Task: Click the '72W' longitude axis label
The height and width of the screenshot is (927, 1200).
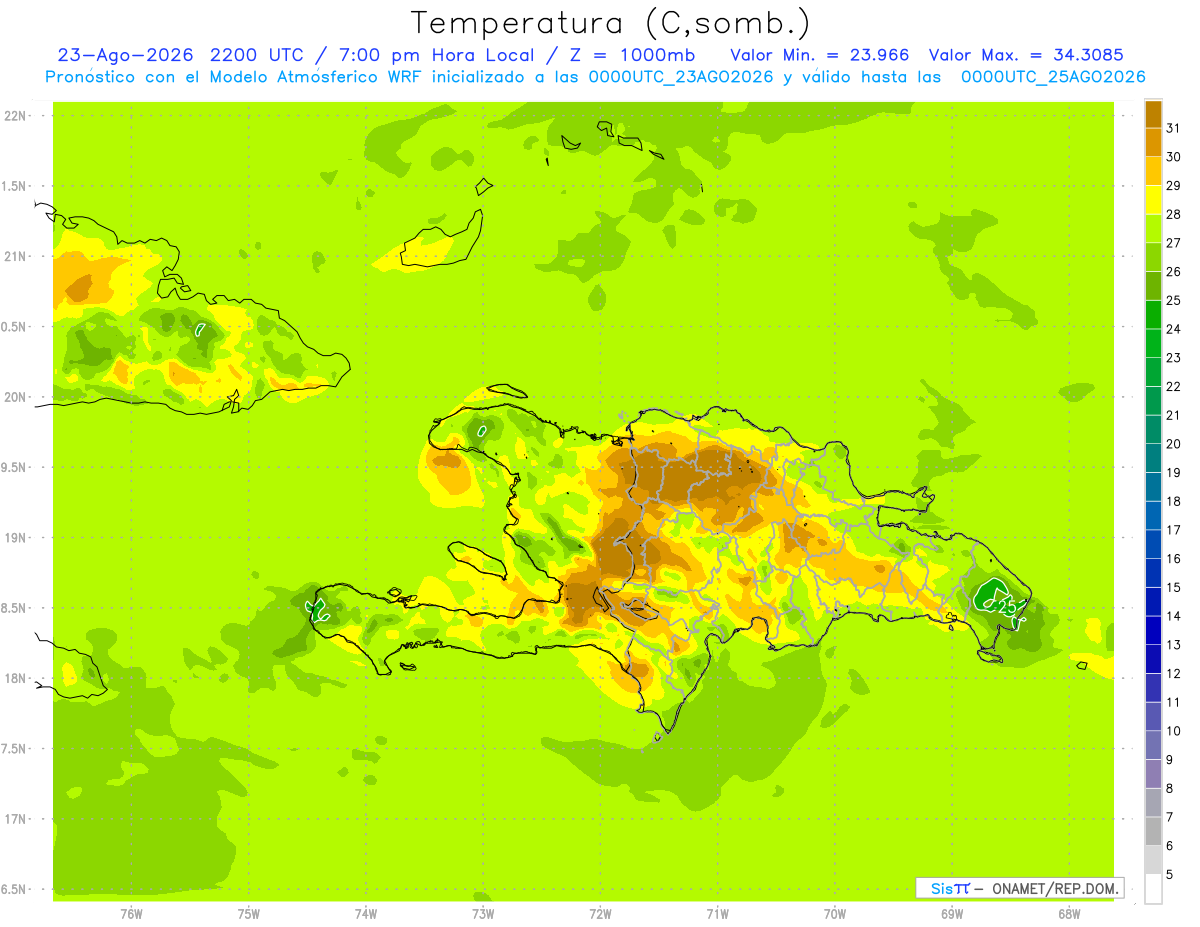Action: (599, 913)
